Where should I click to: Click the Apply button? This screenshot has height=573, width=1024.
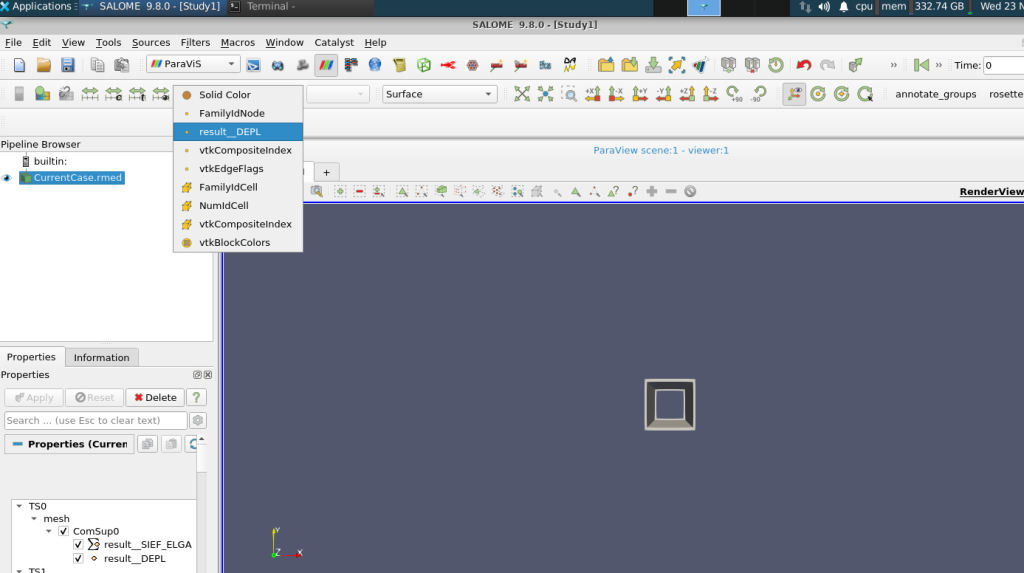34,397
